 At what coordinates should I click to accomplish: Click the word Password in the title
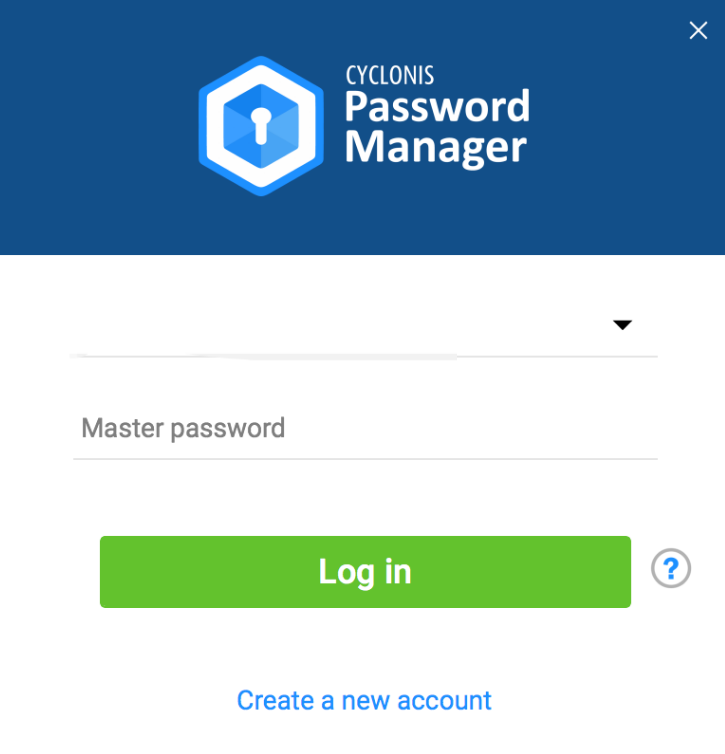coord(437,107)
